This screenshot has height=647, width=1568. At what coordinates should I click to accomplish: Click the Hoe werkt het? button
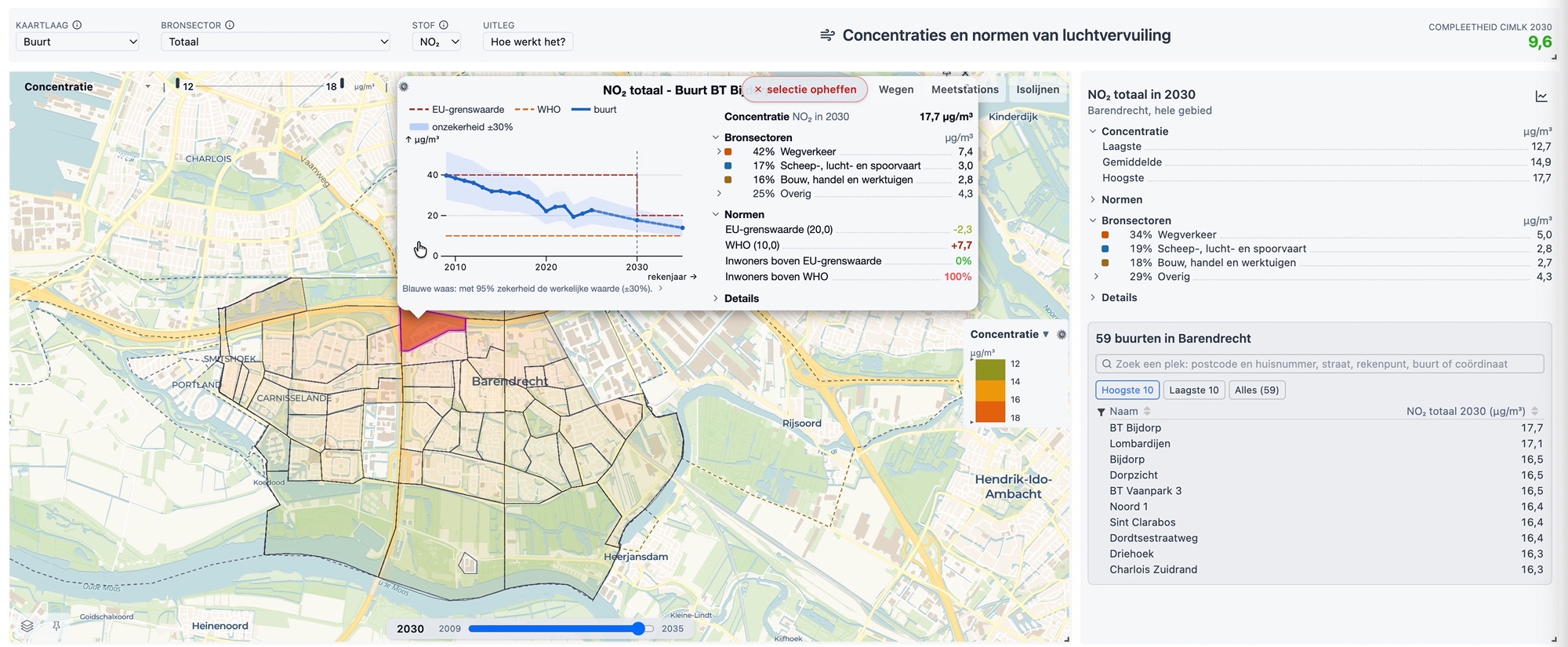[x=528, y=42]
